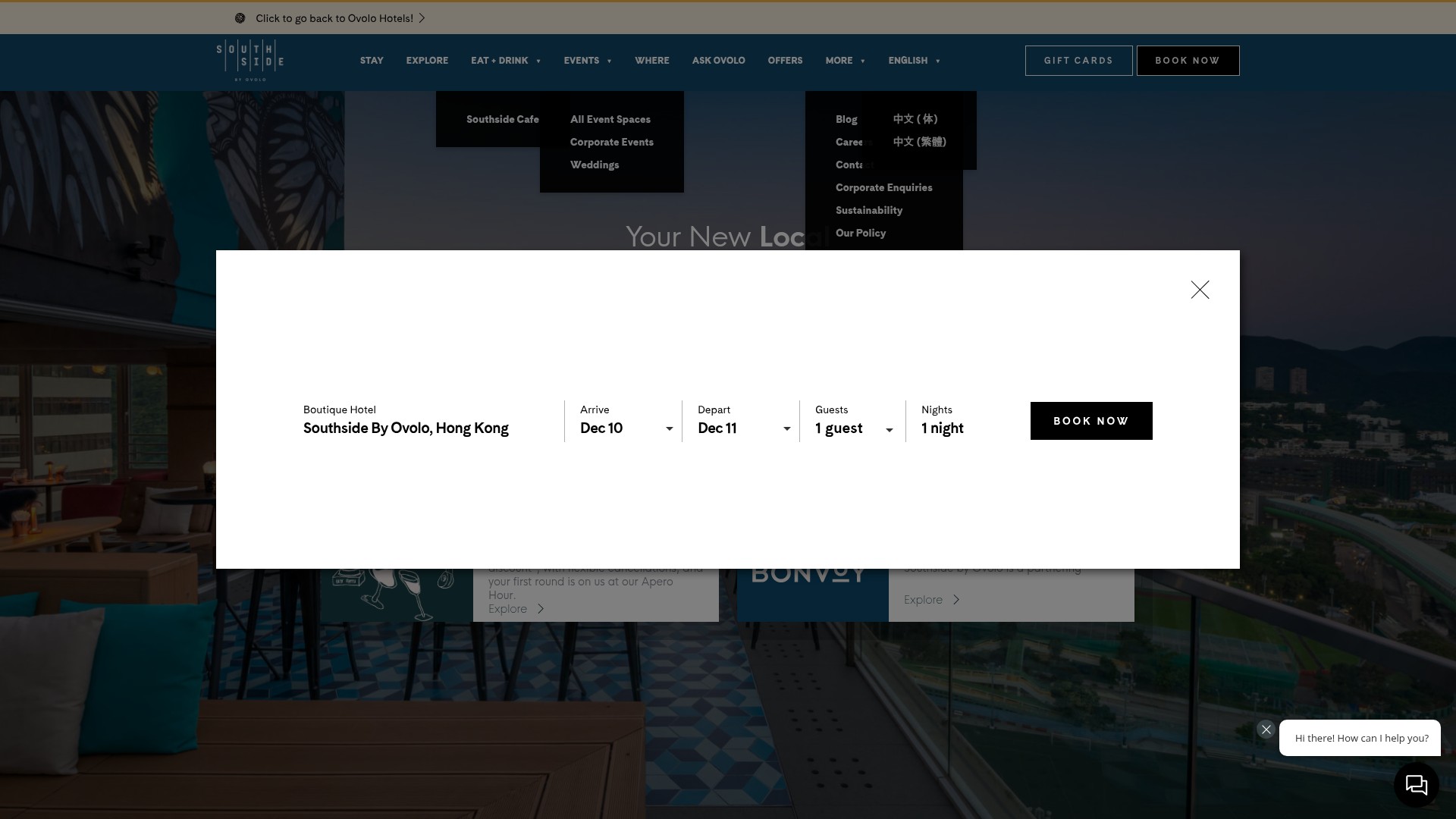The width and height of the screenshot is (1456, 819).
Task: Switch language to simplified Chinese 中文 (体)
Action: tap(915, 119)
